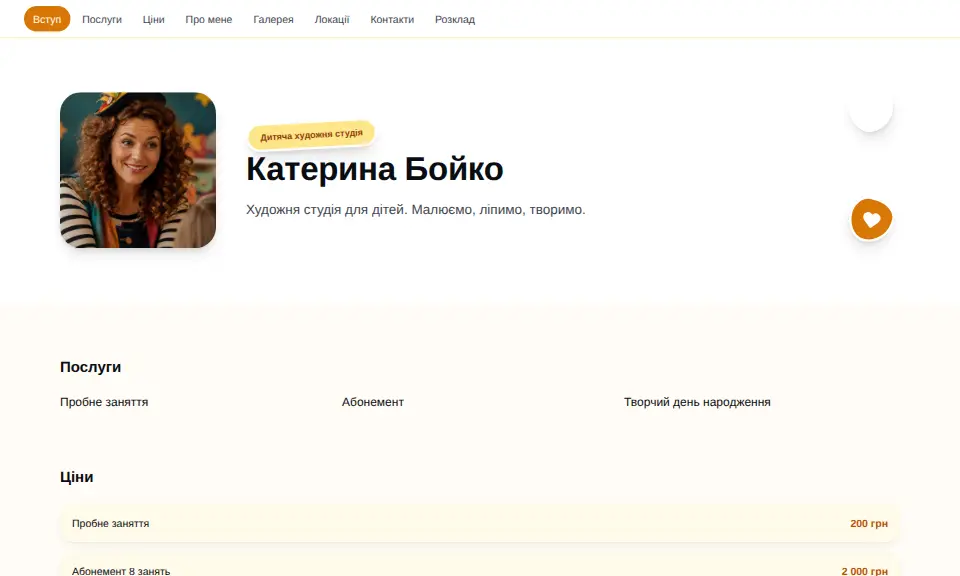Select the Локації navigation item
The image size is (960, 576).
click(x=332, y=20)
